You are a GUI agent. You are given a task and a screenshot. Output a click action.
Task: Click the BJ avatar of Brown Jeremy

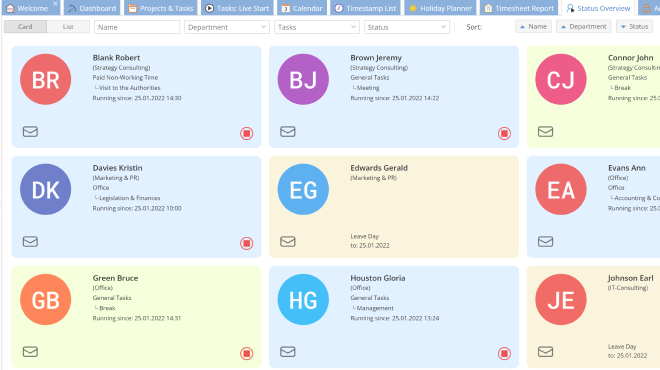(303, 79)
